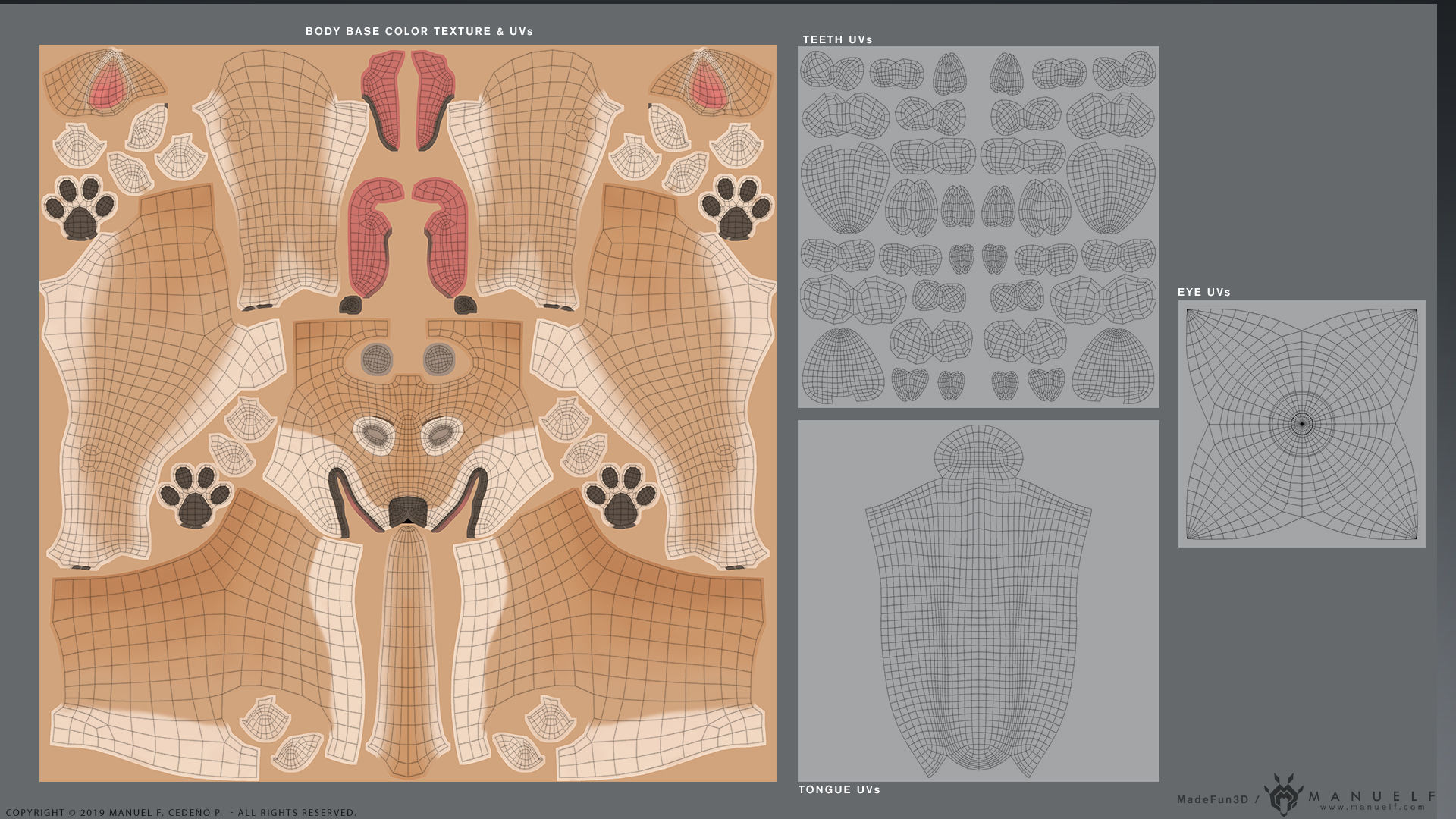This screenshot has width=1456, height=819.
Task: Open the Teeth UVs sheet thumbnail
Action: 978,227
